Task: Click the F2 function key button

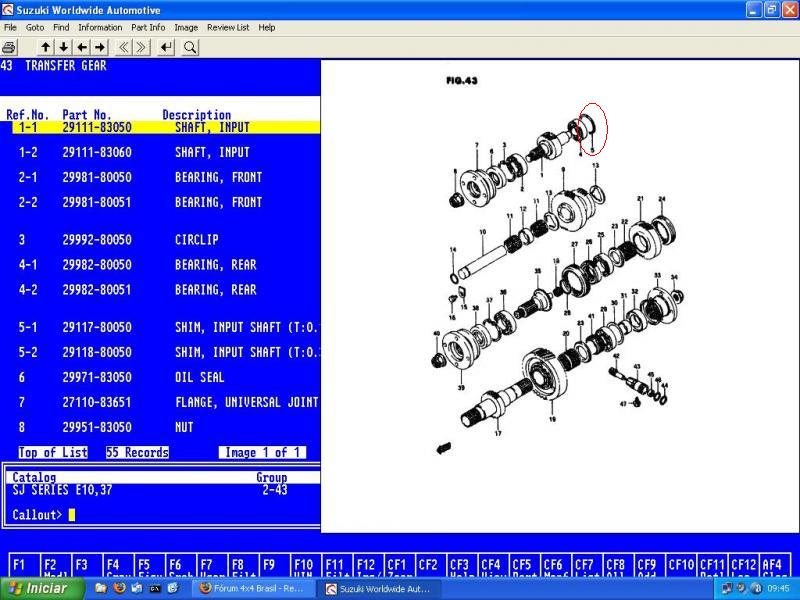Action: pos(55,565)
